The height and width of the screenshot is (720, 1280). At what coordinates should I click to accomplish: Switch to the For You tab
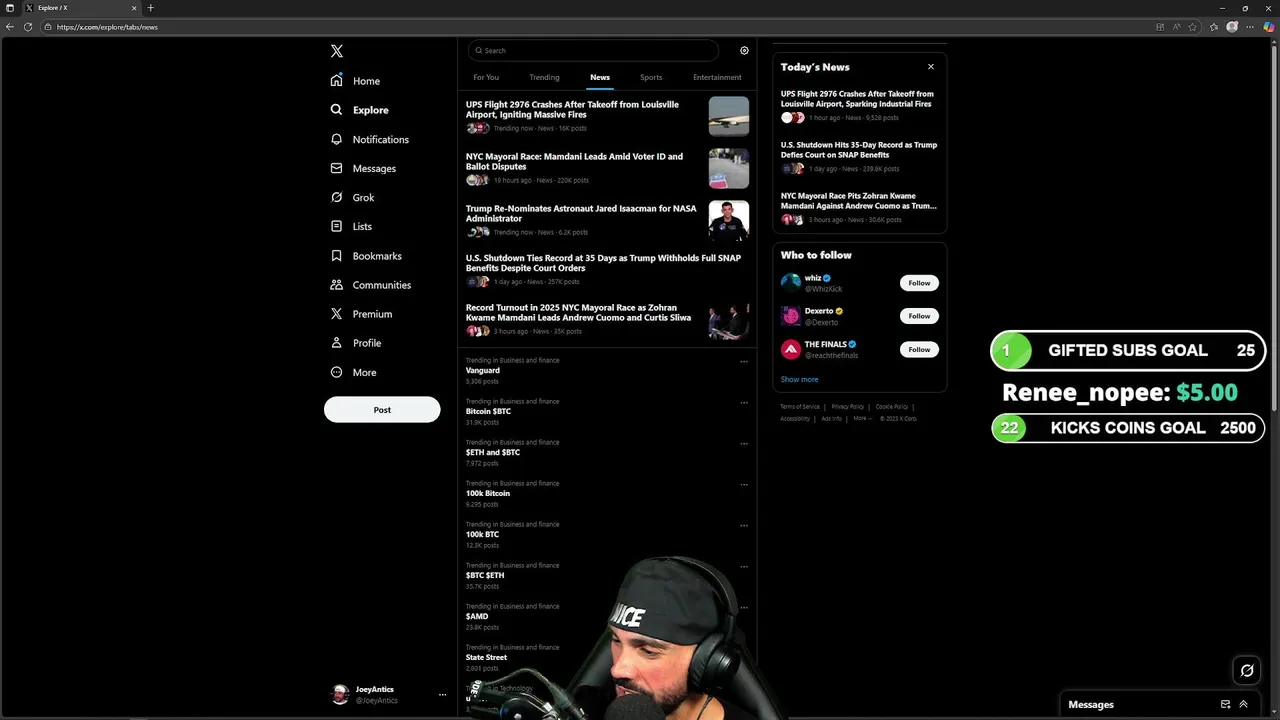tap(486, 77)
